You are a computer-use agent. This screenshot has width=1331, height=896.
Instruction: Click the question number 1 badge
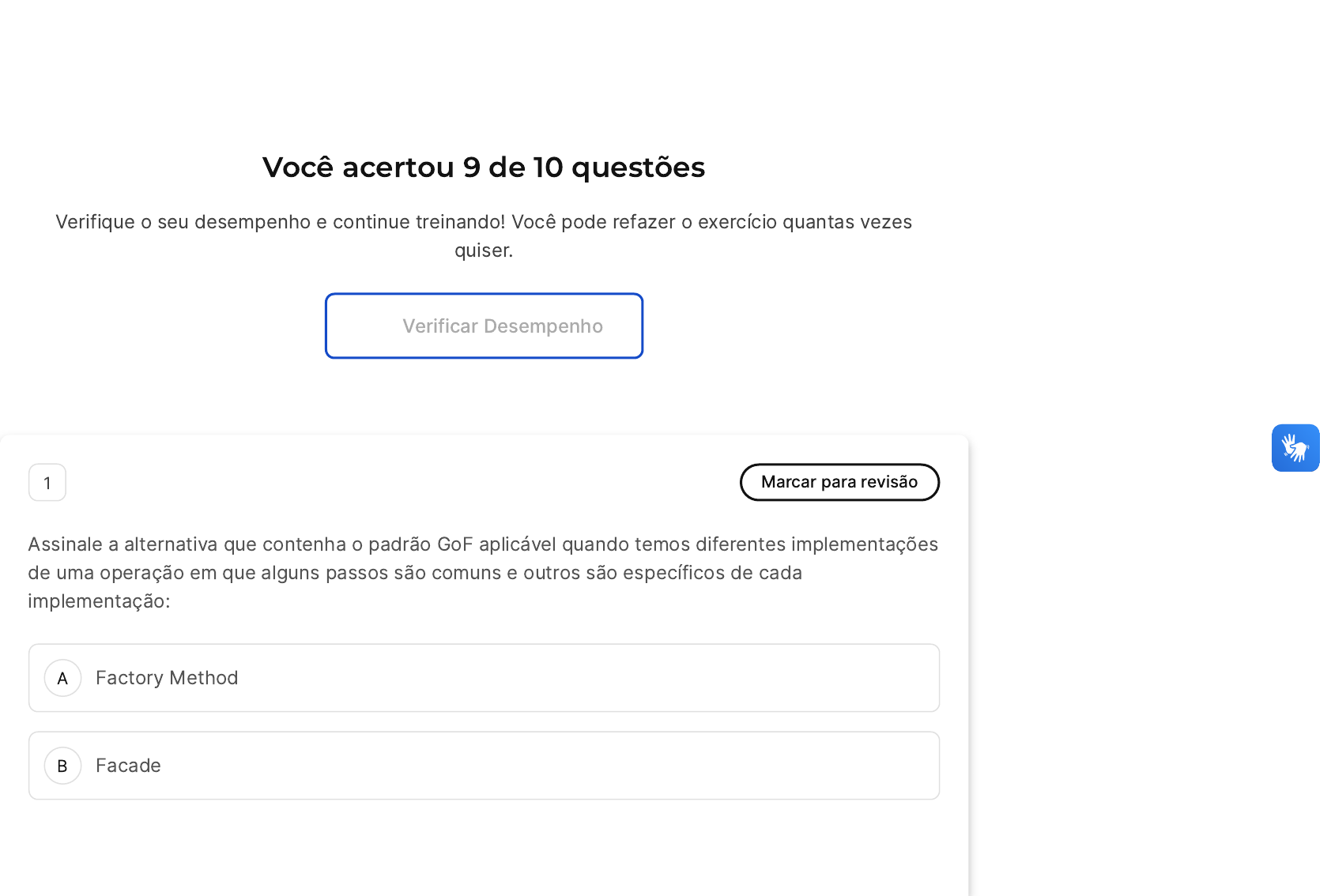click(x=47, y=483)
